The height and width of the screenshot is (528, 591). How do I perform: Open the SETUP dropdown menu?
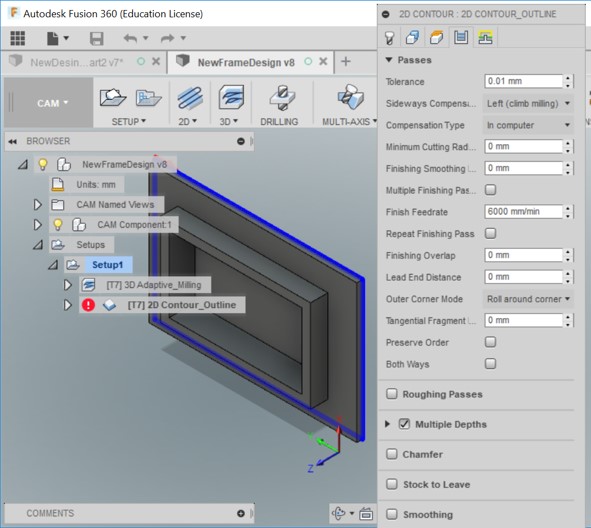[x=129, y=122]
